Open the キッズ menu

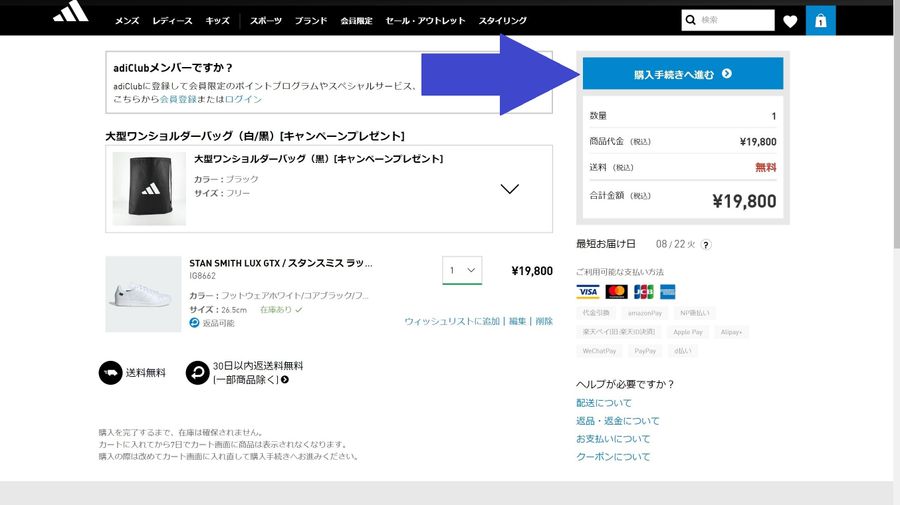click(x=218, y=21)
